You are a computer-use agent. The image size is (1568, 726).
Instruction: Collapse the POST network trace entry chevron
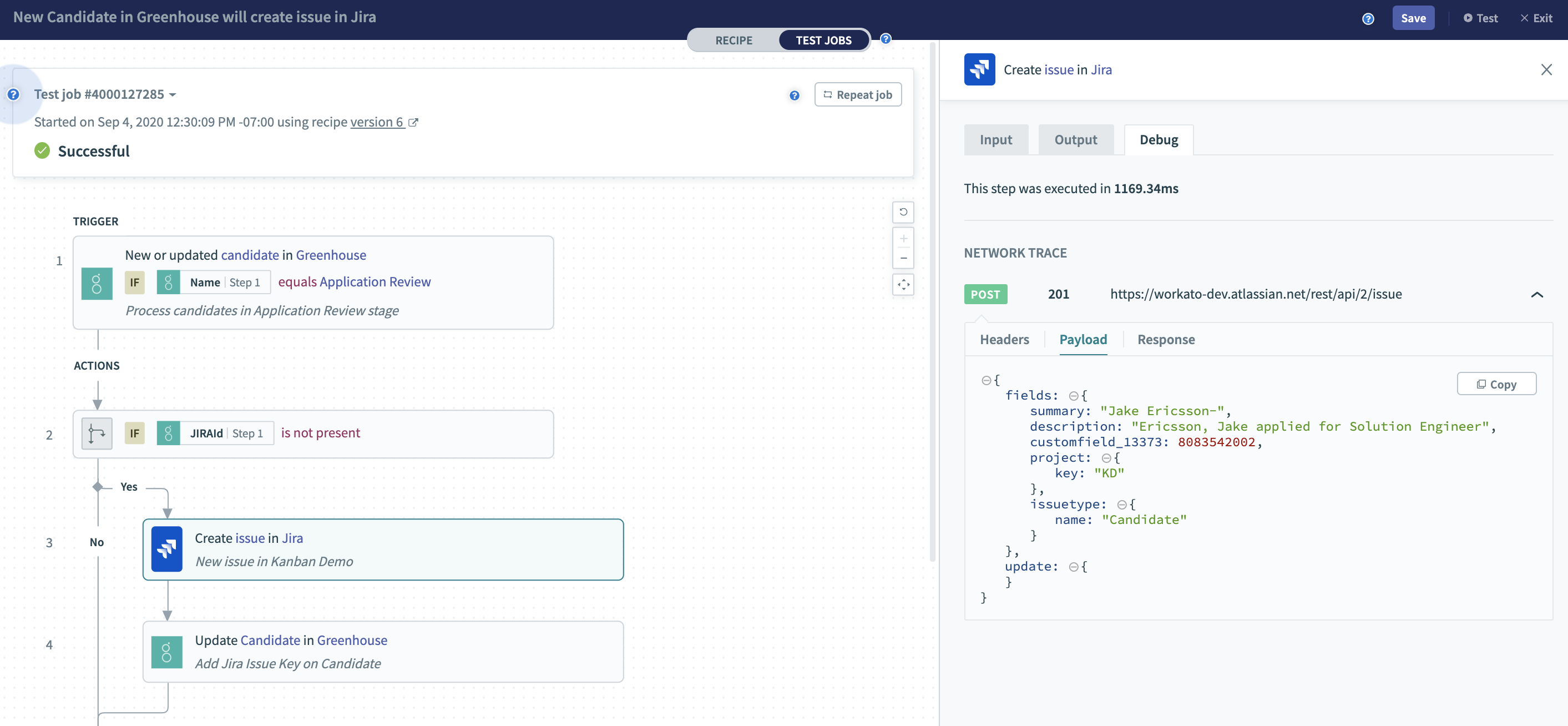(1538, 295)
